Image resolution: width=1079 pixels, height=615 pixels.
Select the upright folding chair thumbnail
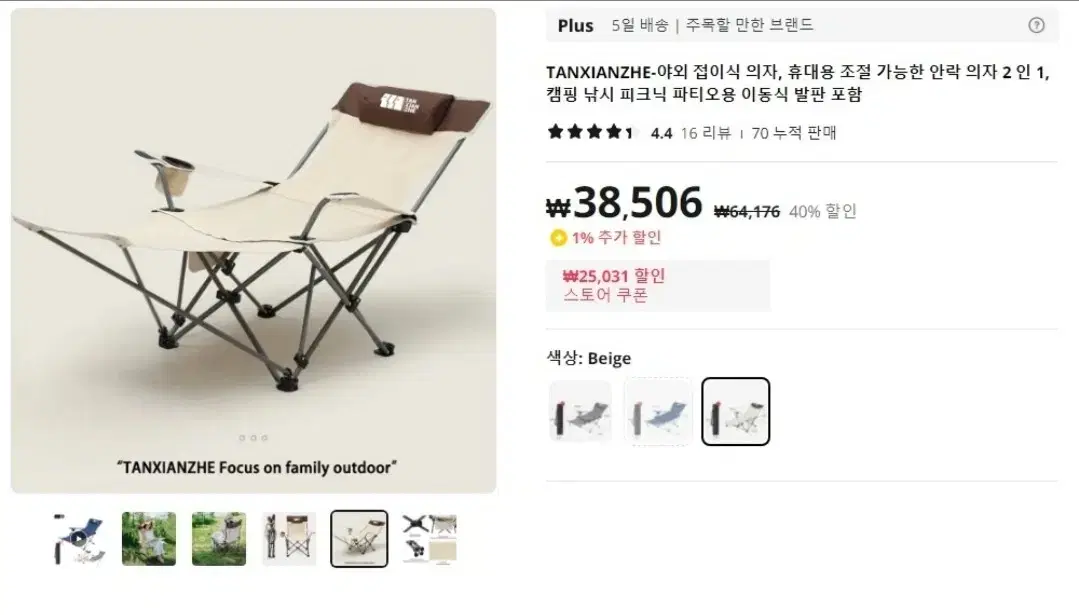point(289,539)
